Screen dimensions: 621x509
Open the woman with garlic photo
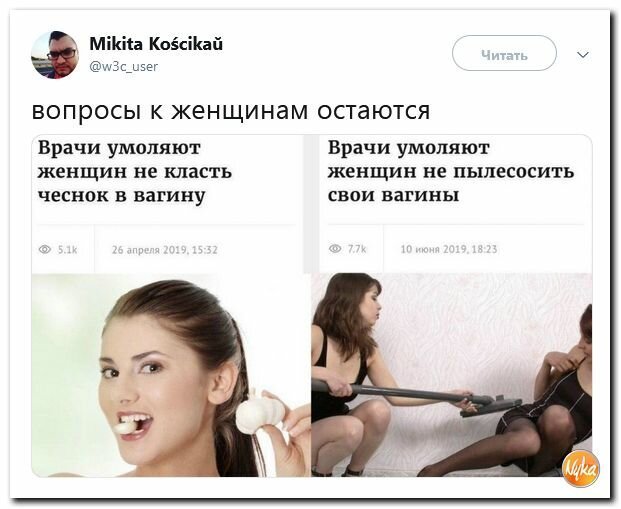[x=171, y=375]
